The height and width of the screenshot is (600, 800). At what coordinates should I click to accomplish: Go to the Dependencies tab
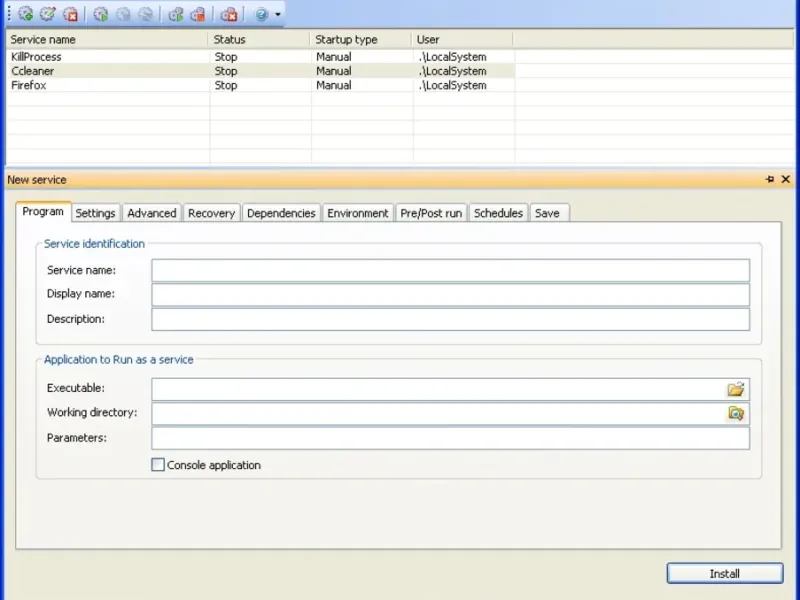[281, 213]
